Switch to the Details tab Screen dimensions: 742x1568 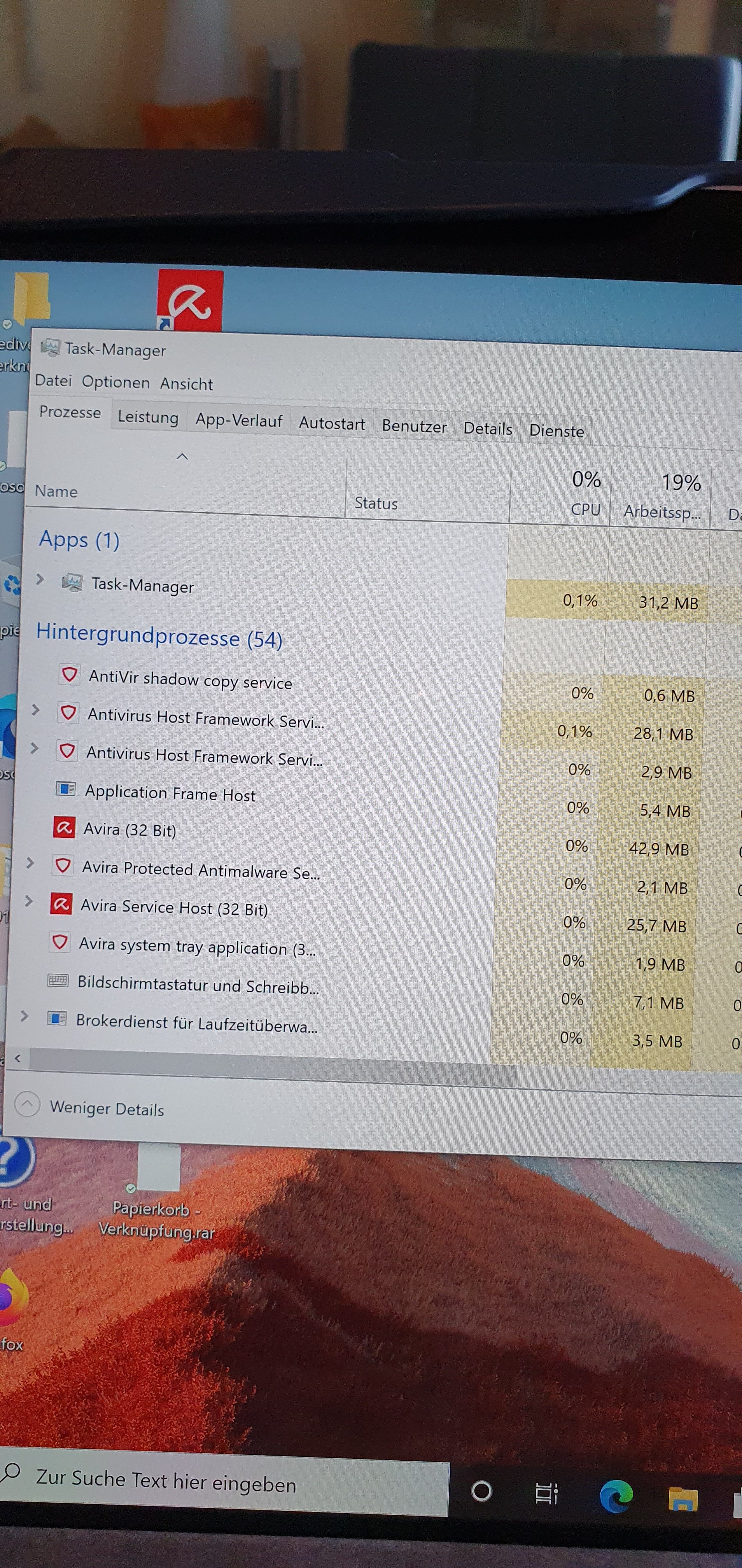coord(488,429)
